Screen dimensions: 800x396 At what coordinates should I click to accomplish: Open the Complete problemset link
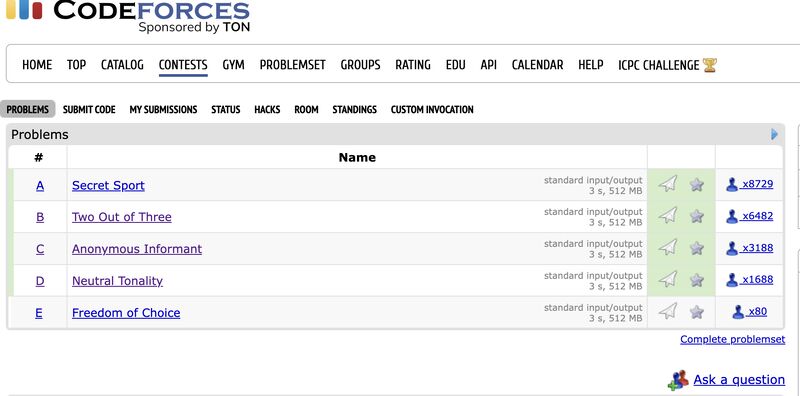733,339
